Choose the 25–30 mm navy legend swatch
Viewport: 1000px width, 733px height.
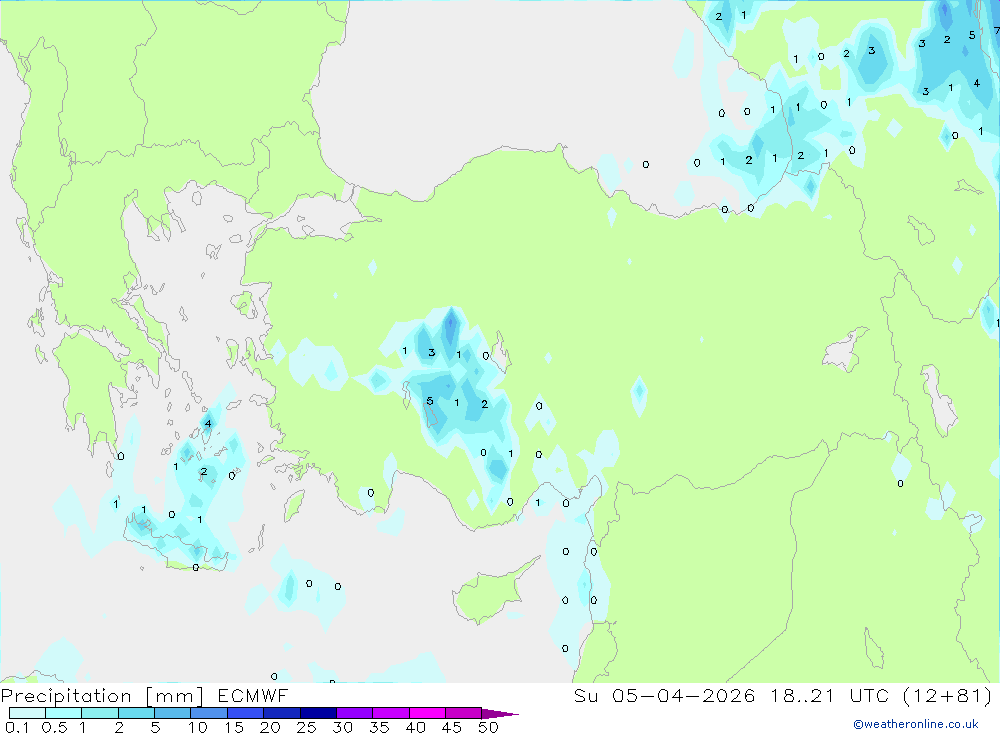tap(318, 713)
